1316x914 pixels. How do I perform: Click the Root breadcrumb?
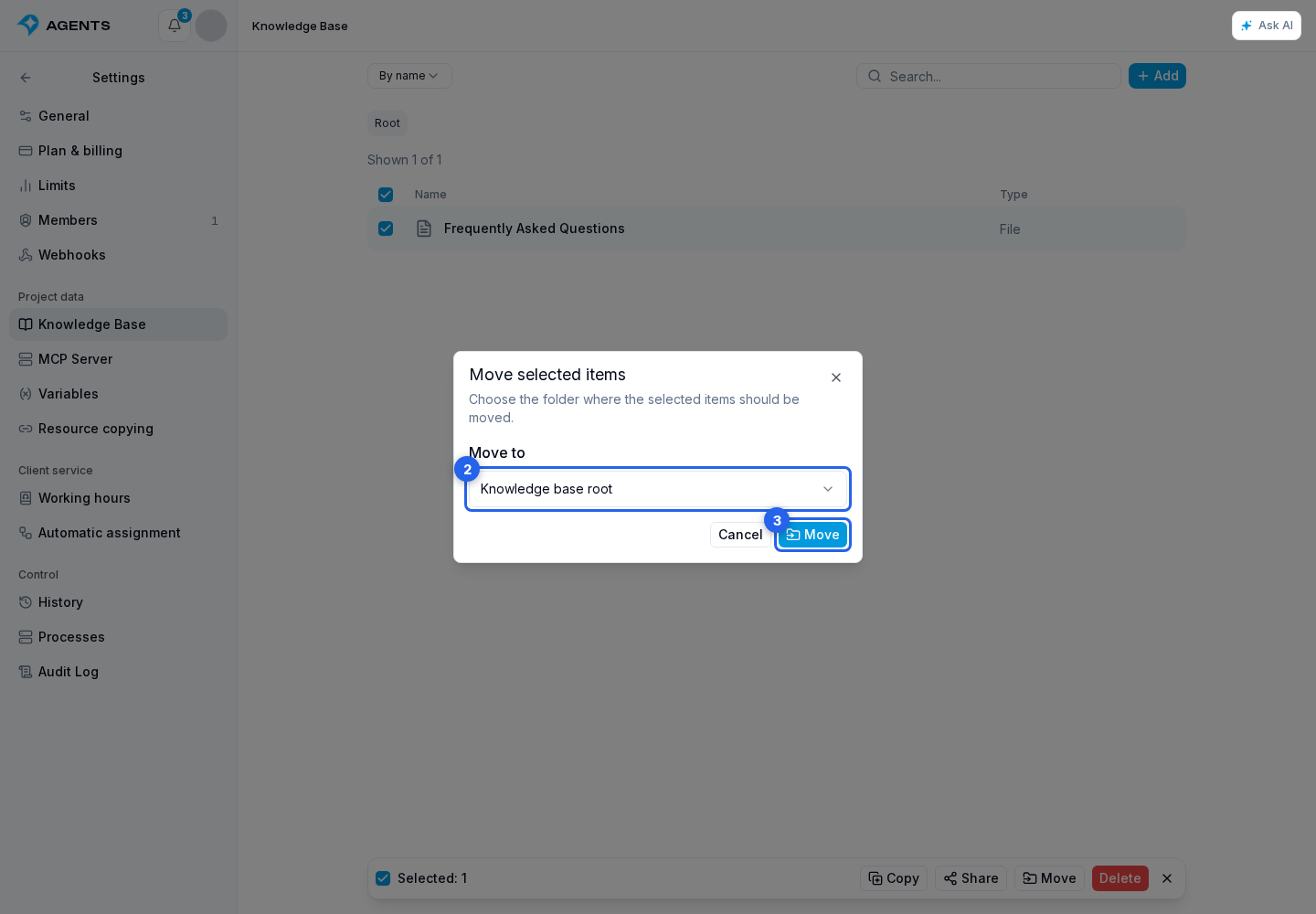pyautogui.click(x=387, y=123)
